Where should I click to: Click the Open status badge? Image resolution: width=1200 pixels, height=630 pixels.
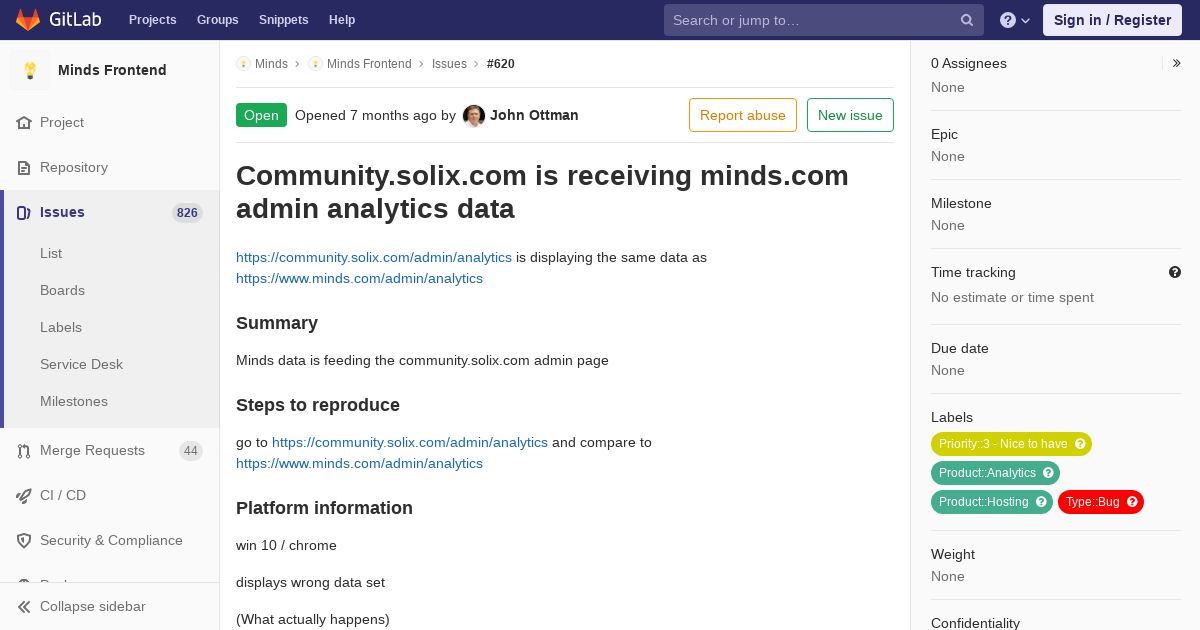261,115
